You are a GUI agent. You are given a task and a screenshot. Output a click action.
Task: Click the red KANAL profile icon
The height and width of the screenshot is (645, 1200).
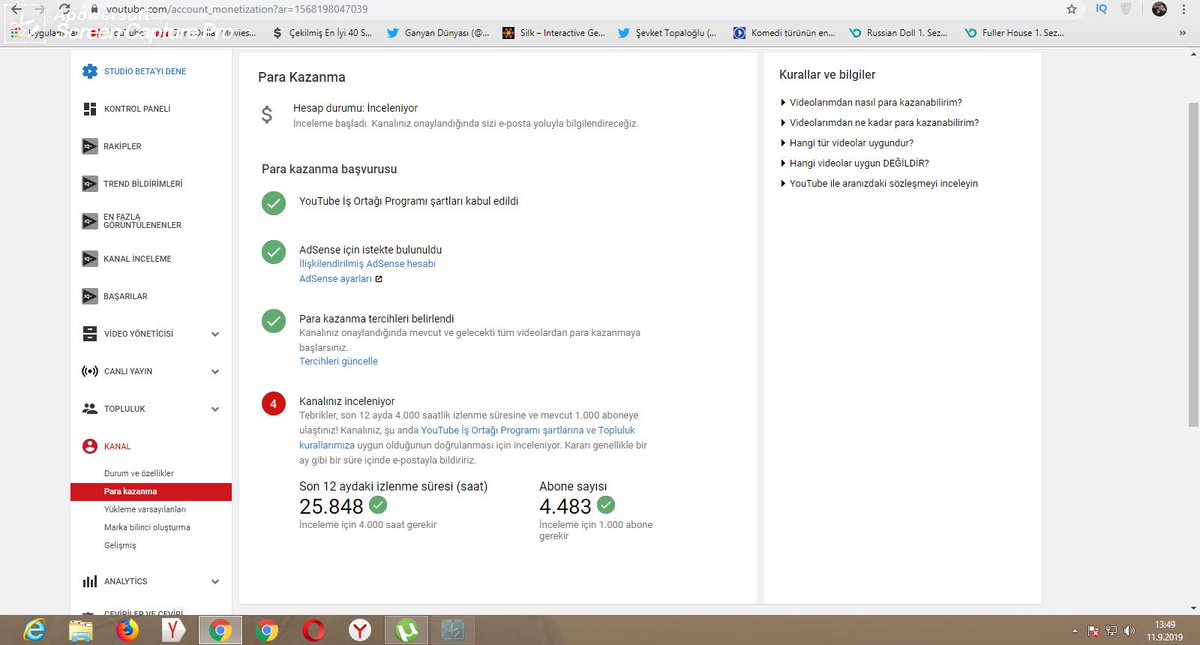(x=90, y=446)
